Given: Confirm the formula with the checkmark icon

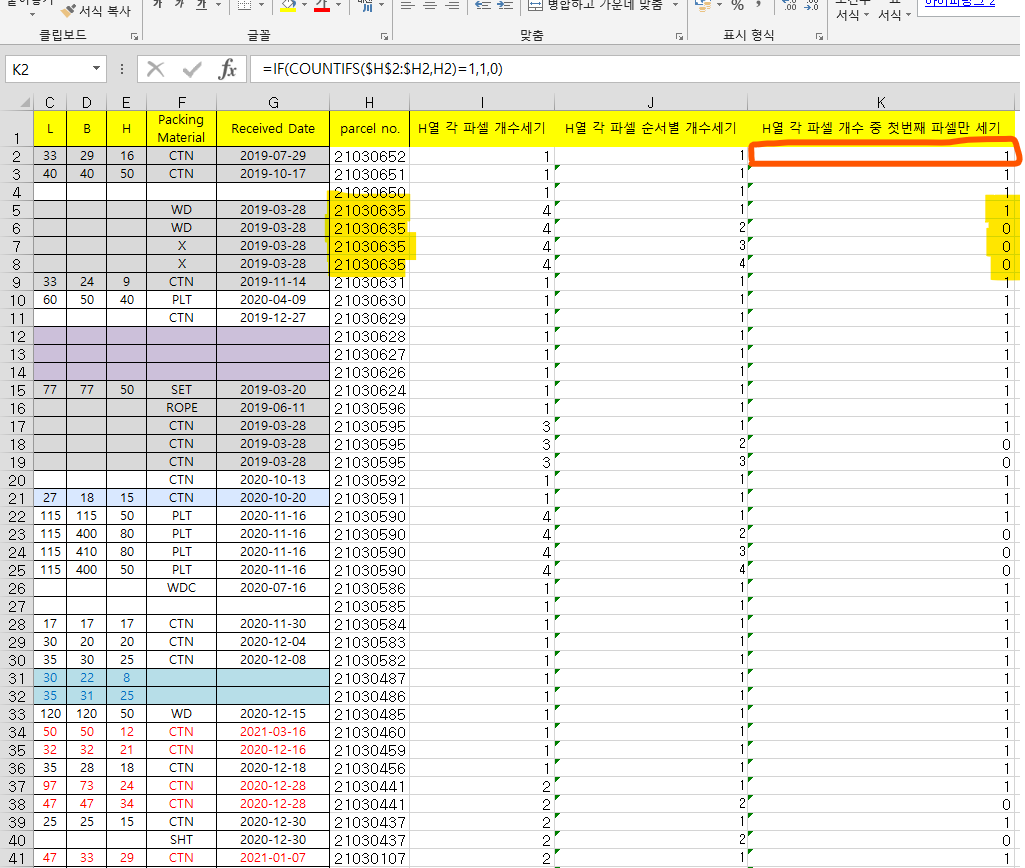Looking at the screenshot, I should point(192,69).
